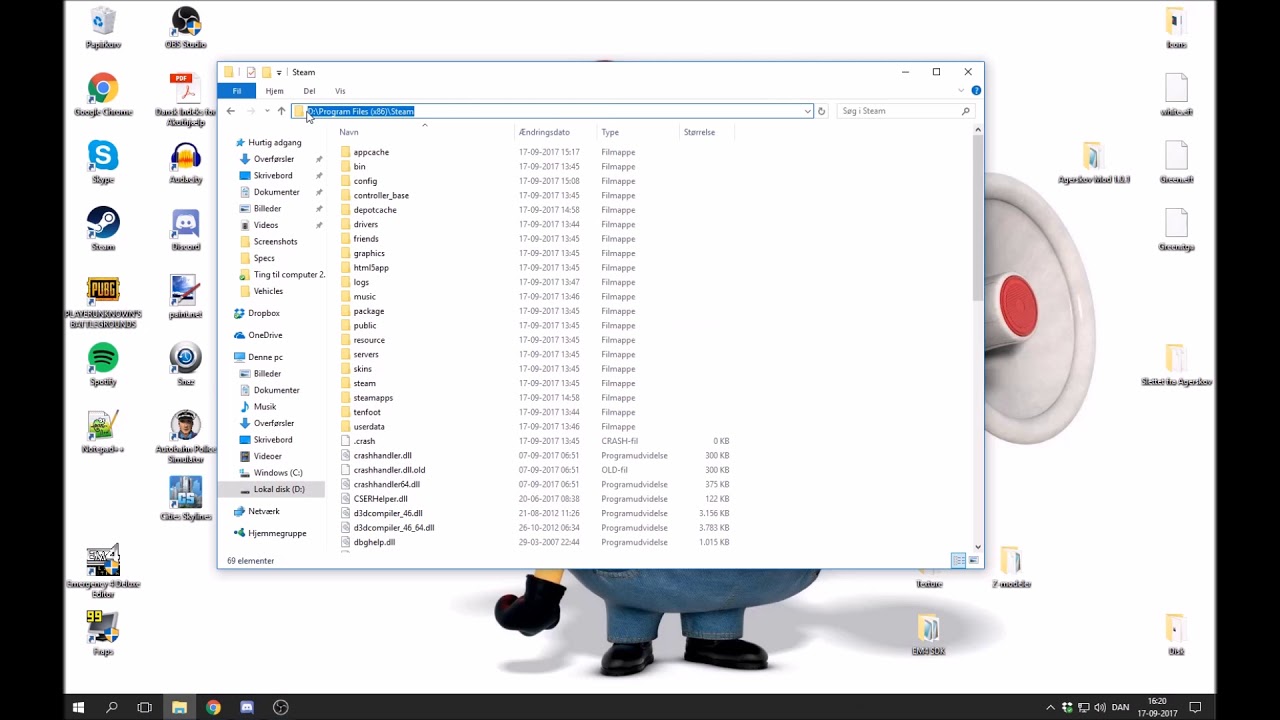Open the Notepad++ desktop shortcut
Image resolution: width=1280 pixels, height=720 pixels.
coord(103,432)
